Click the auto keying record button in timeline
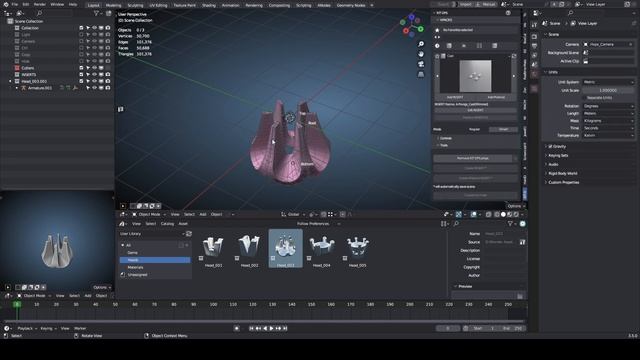 click(x=237, y=328)
